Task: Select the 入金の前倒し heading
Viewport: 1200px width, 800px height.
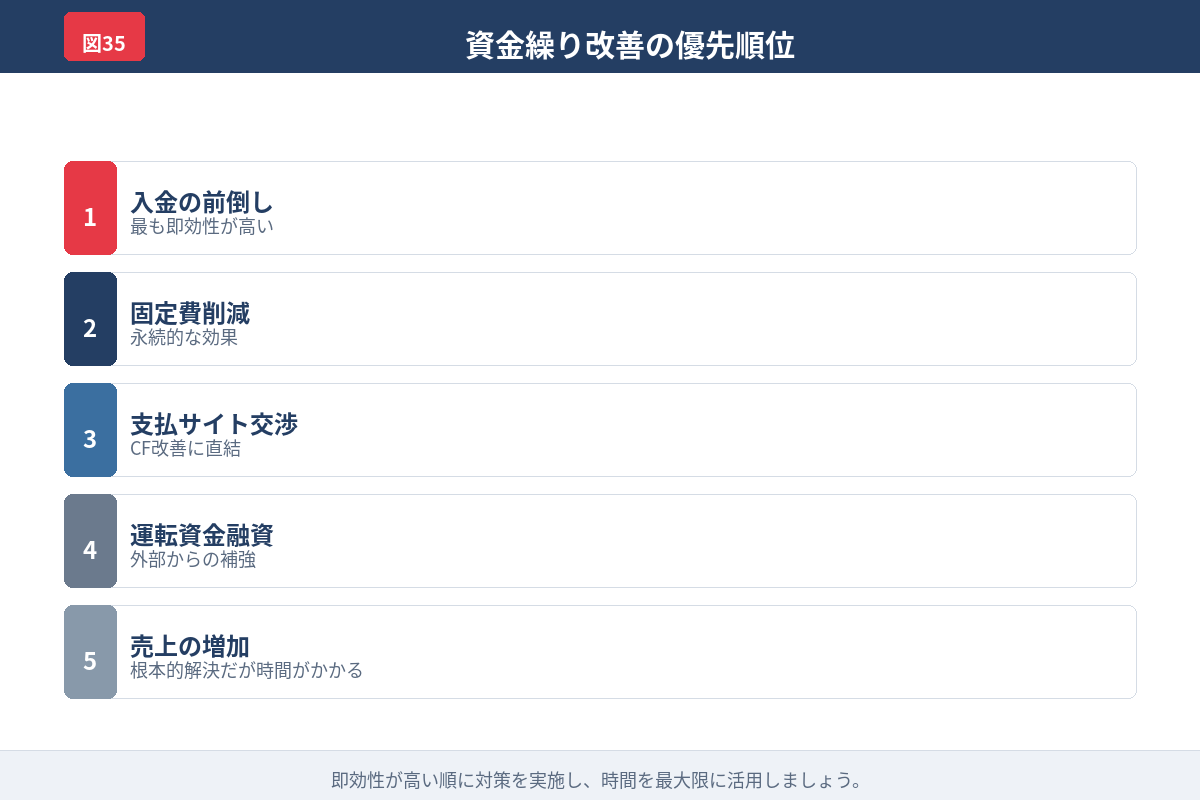Action: [x=202, y=202]
